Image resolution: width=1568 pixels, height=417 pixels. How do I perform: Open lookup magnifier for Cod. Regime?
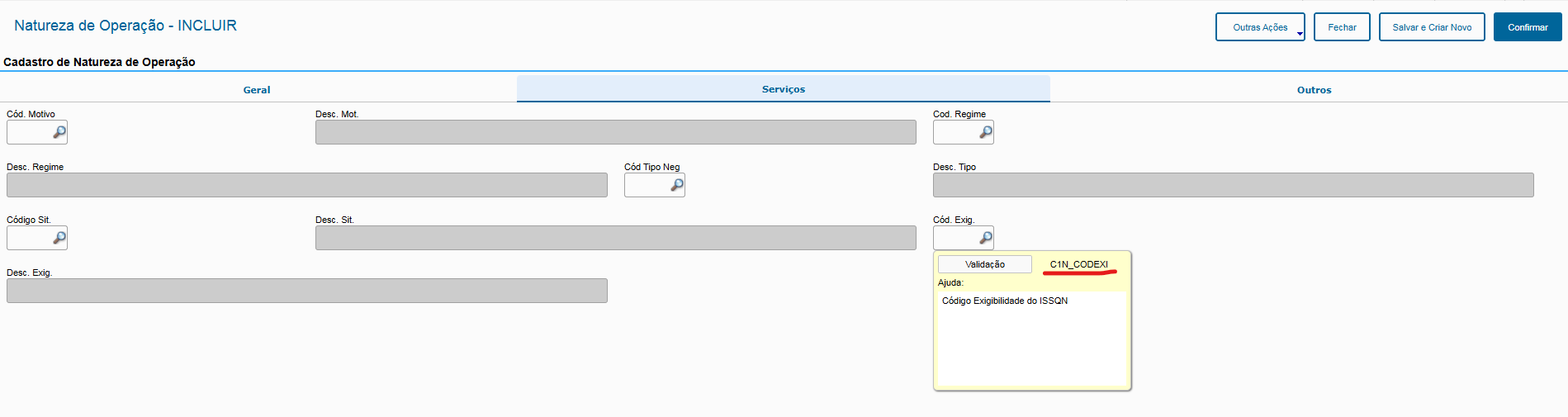click(x=986, y=132)
